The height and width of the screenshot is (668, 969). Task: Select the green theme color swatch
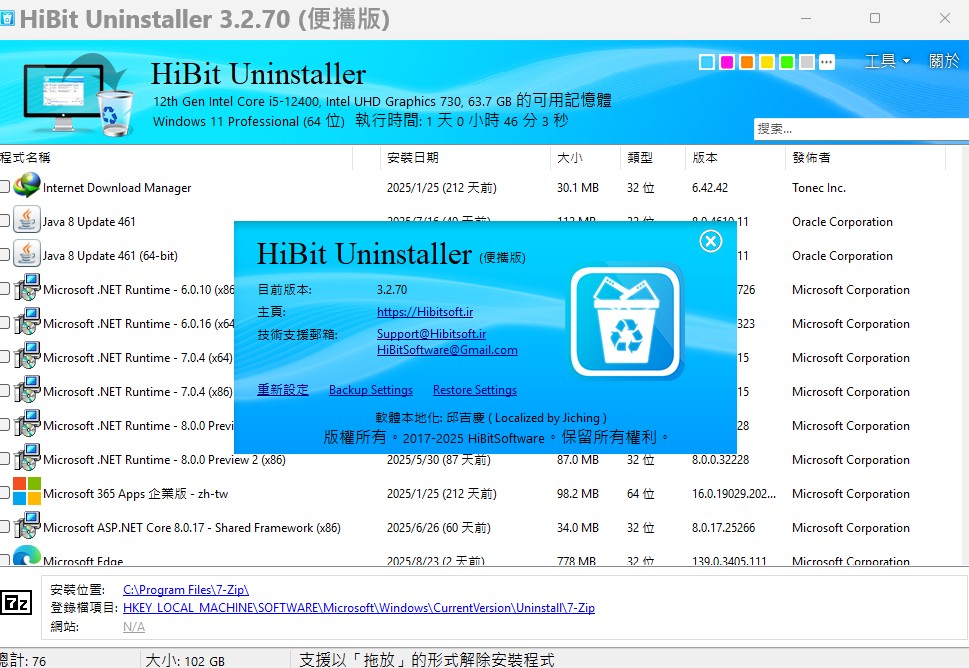click(787, 62)
